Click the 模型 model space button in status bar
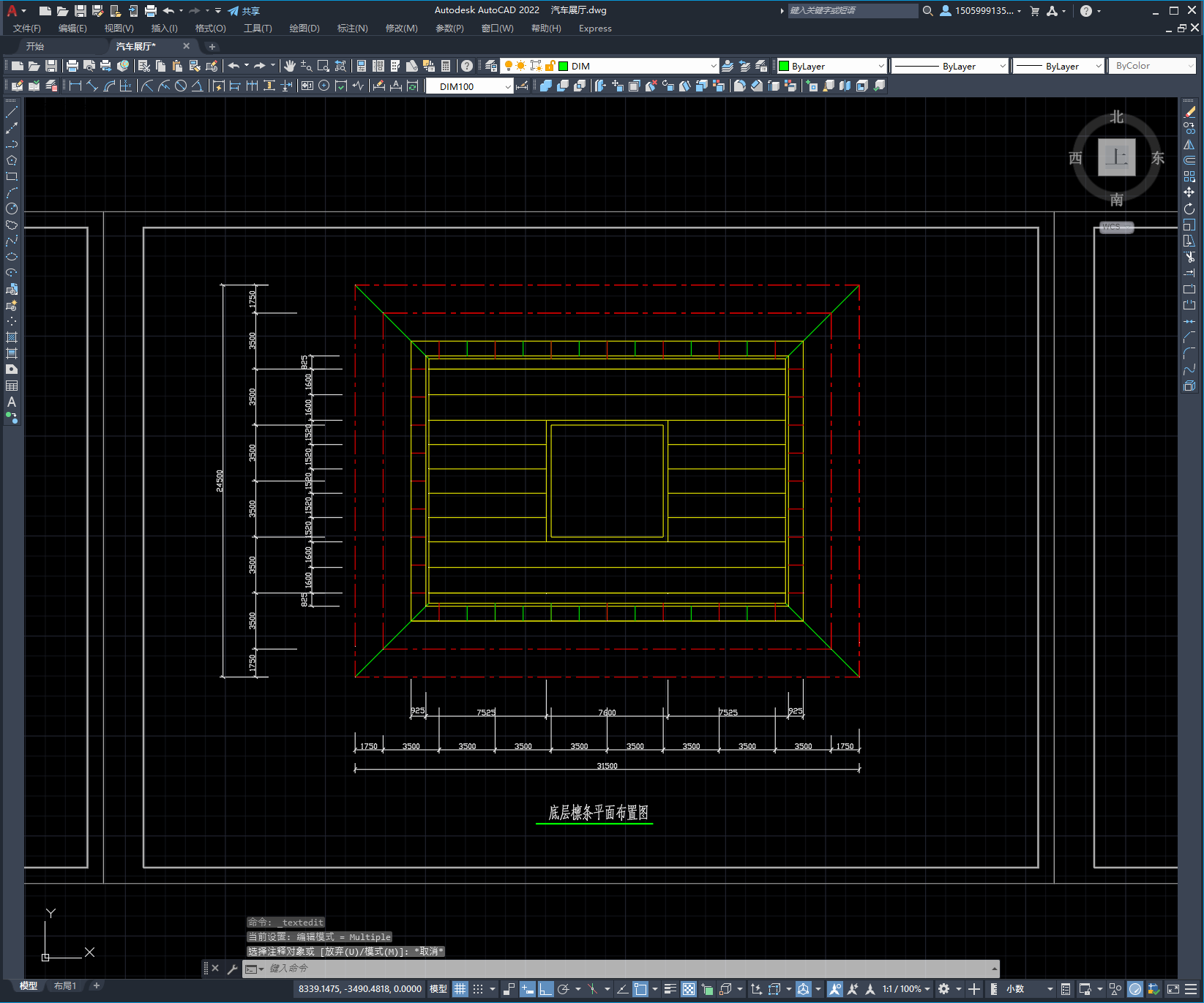 [438, 989]
